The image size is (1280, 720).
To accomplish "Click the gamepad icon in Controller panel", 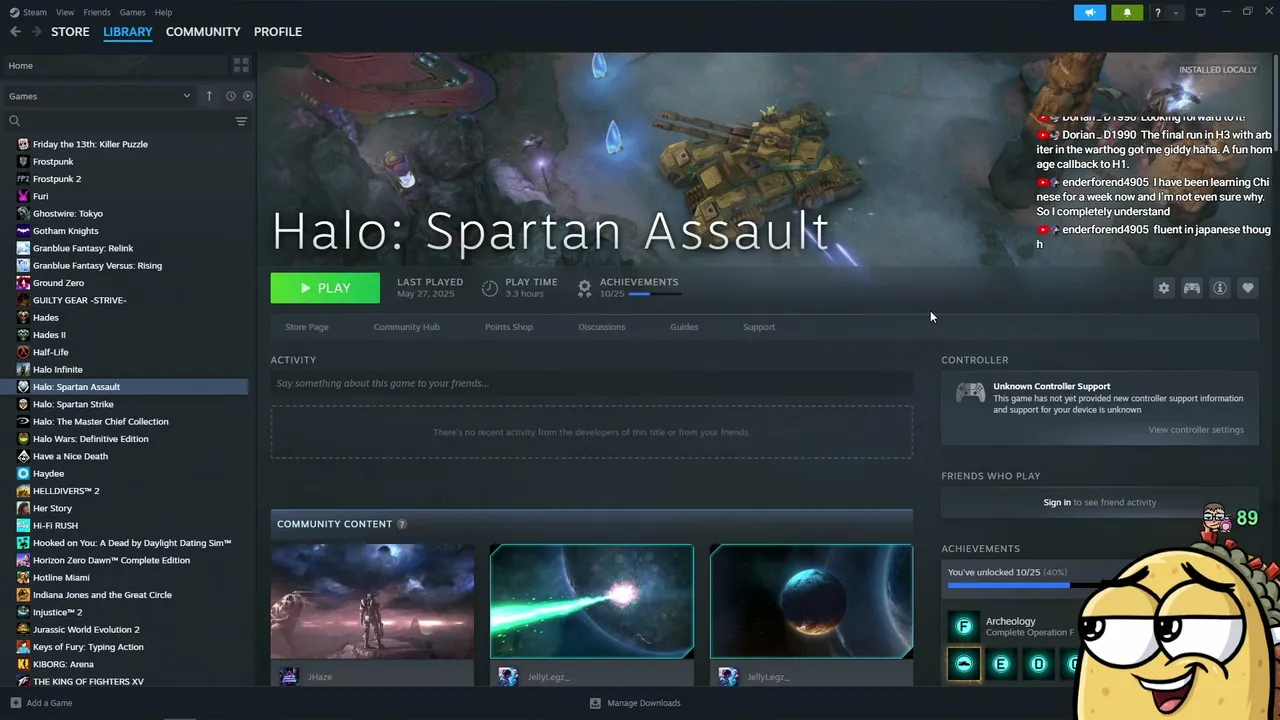I will coord(970,393).
